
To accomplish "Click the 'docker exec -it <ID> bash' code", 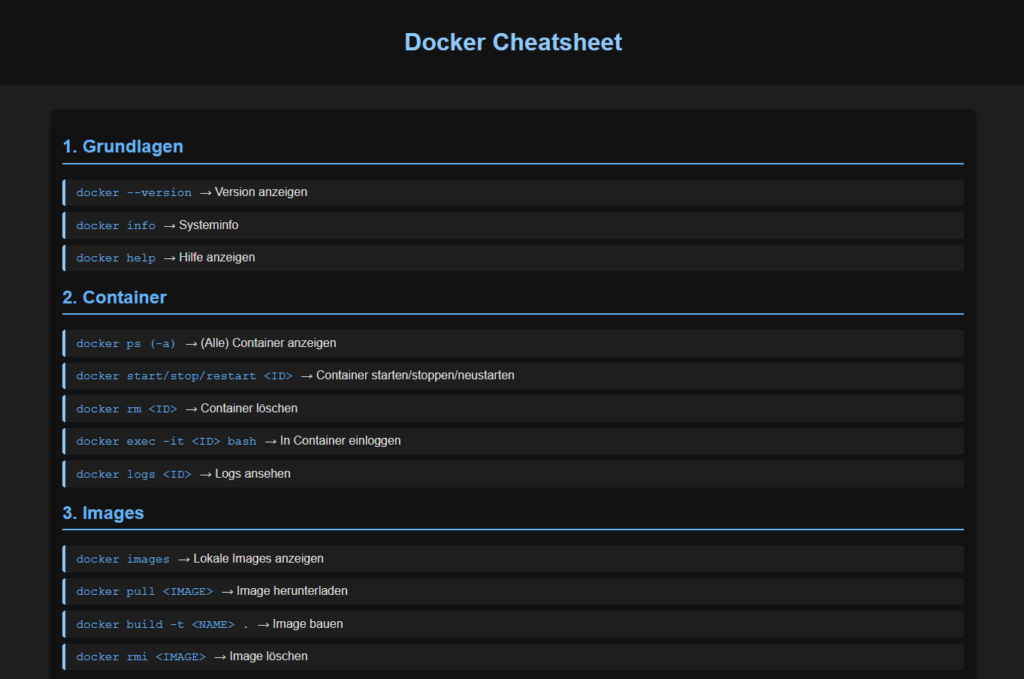I will click(x=166, y=442).
